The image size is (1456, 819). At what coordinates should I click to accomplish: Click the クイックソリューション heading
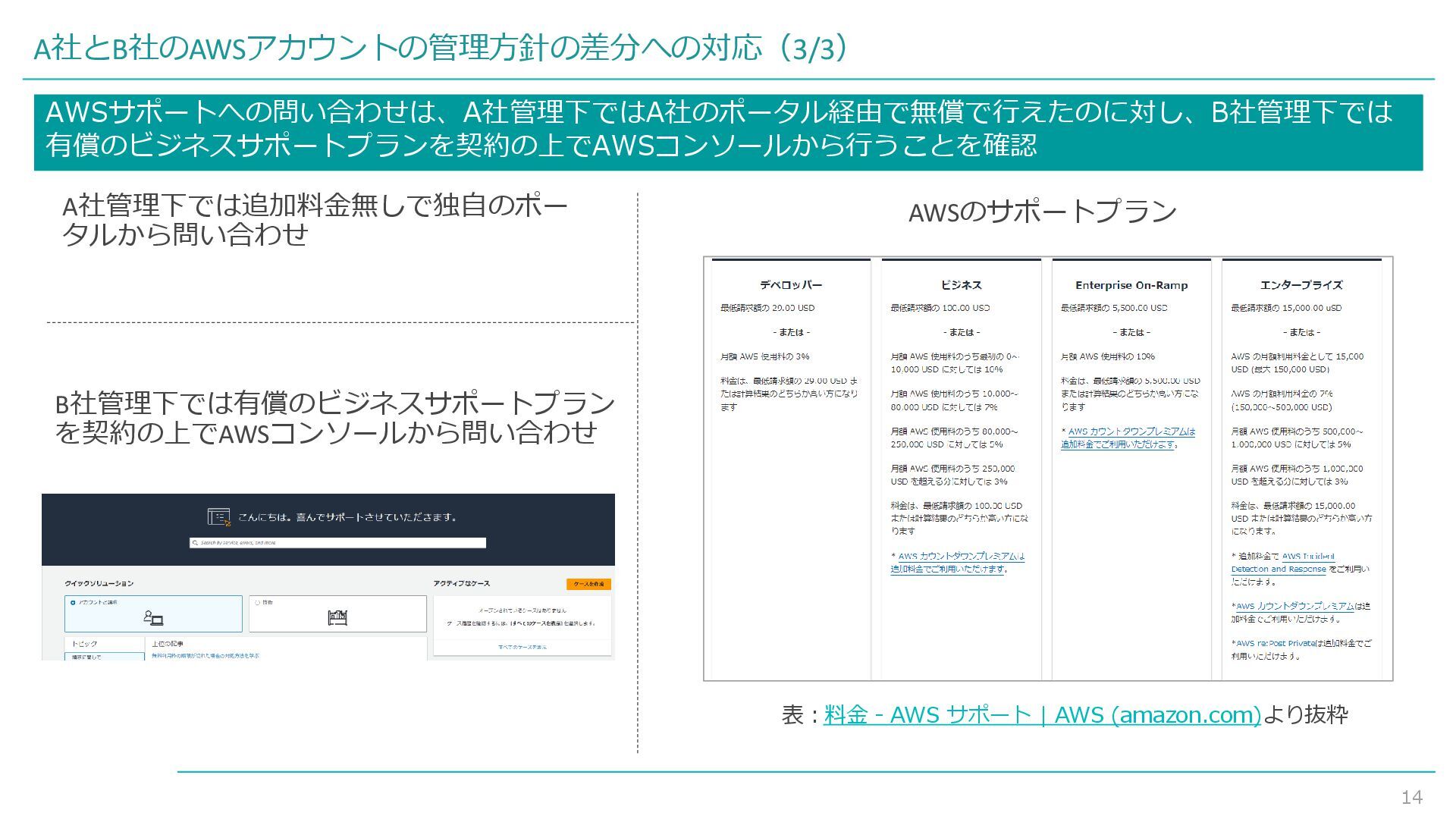click(99, 583)
